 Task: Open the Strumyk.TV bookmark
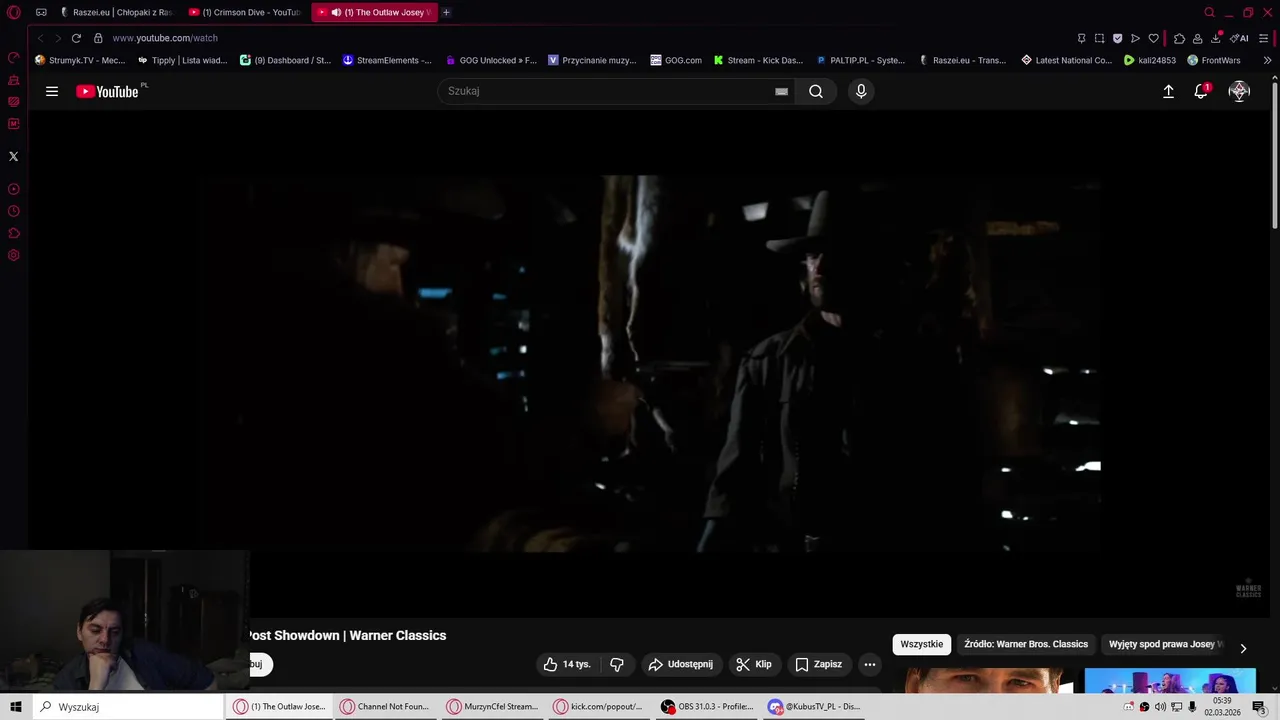[x=80, y=60]
